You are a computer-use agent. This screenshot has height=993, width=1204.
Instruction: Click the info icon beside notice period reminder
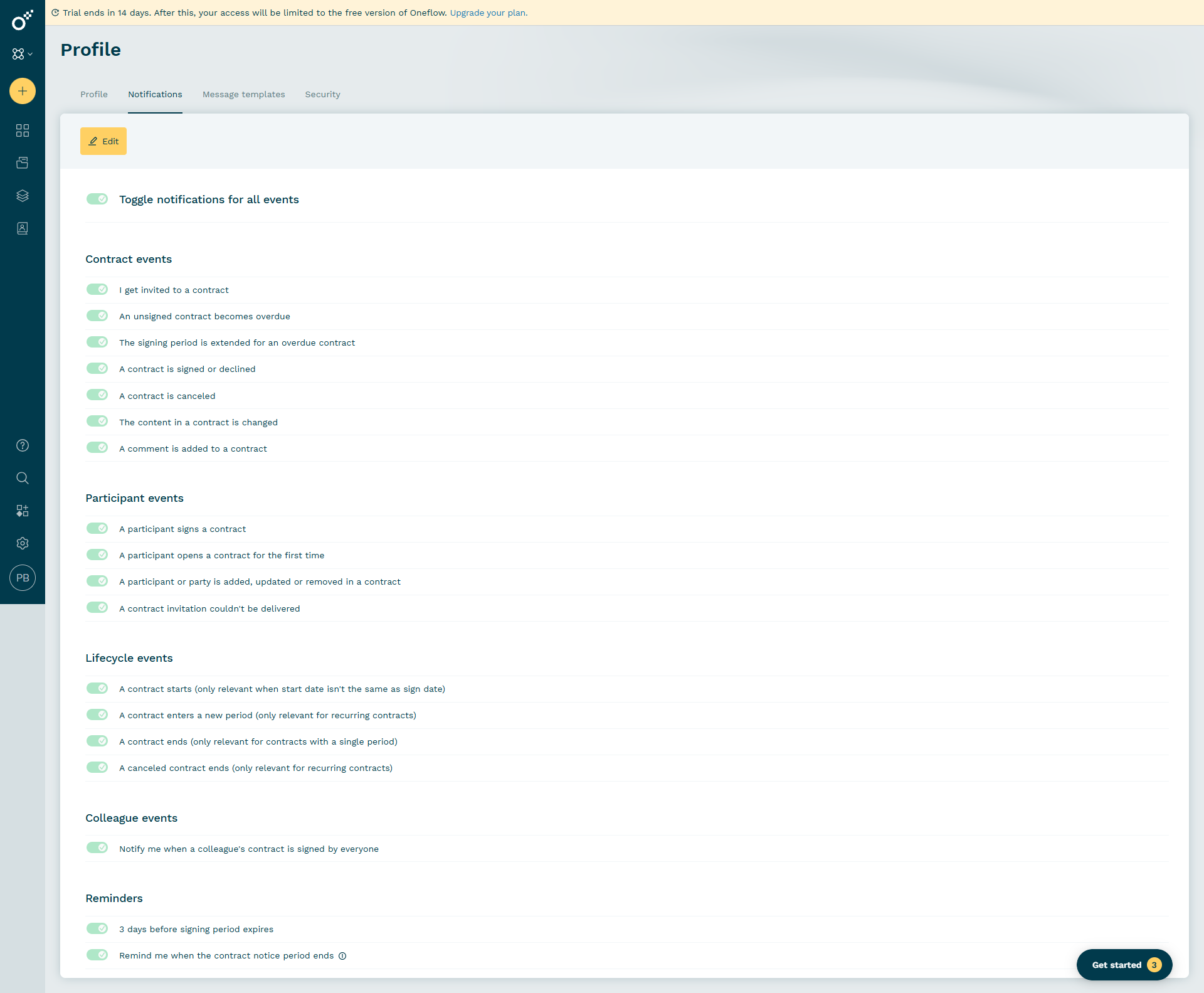(x=342, y=956)
